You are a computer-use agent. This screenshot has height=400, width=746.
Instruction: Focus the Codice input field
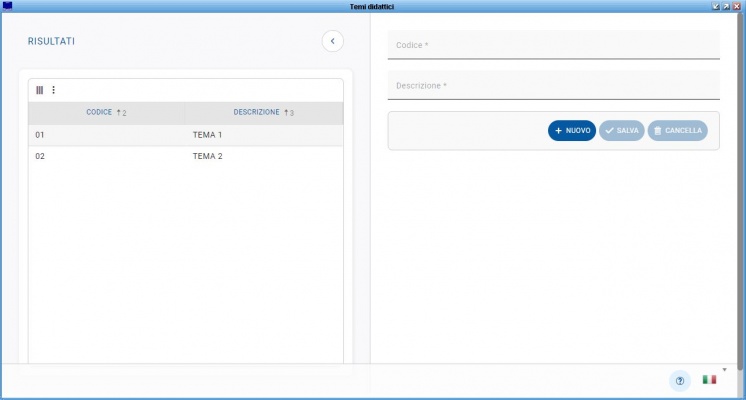coord(553,45)
